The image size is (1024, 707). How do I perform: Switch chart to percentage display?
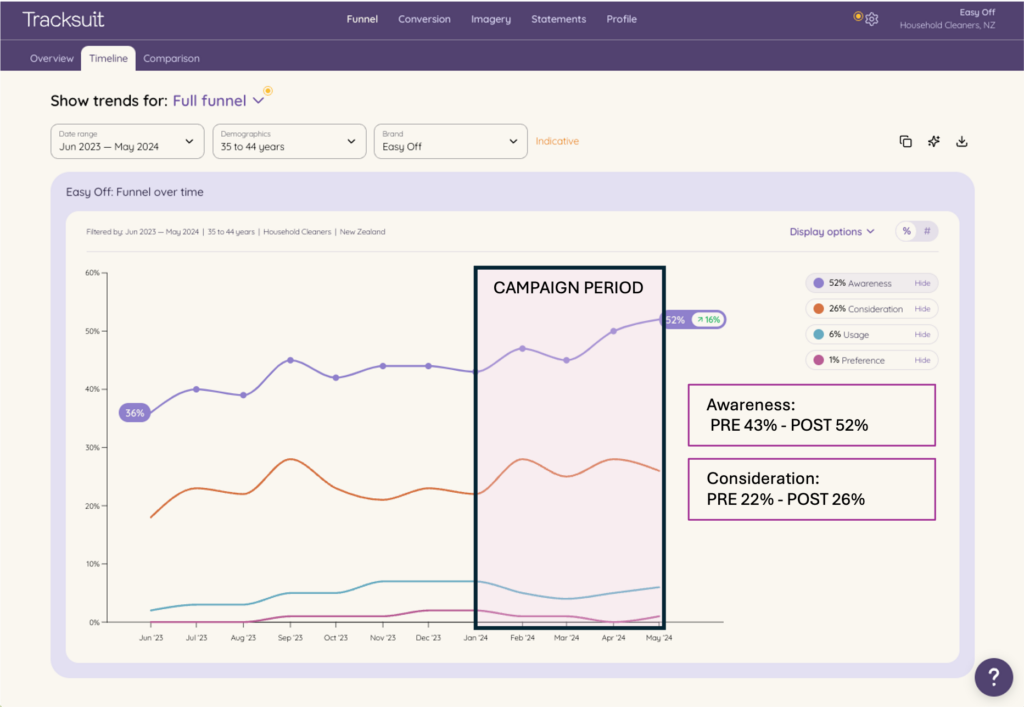click(906, 231)
